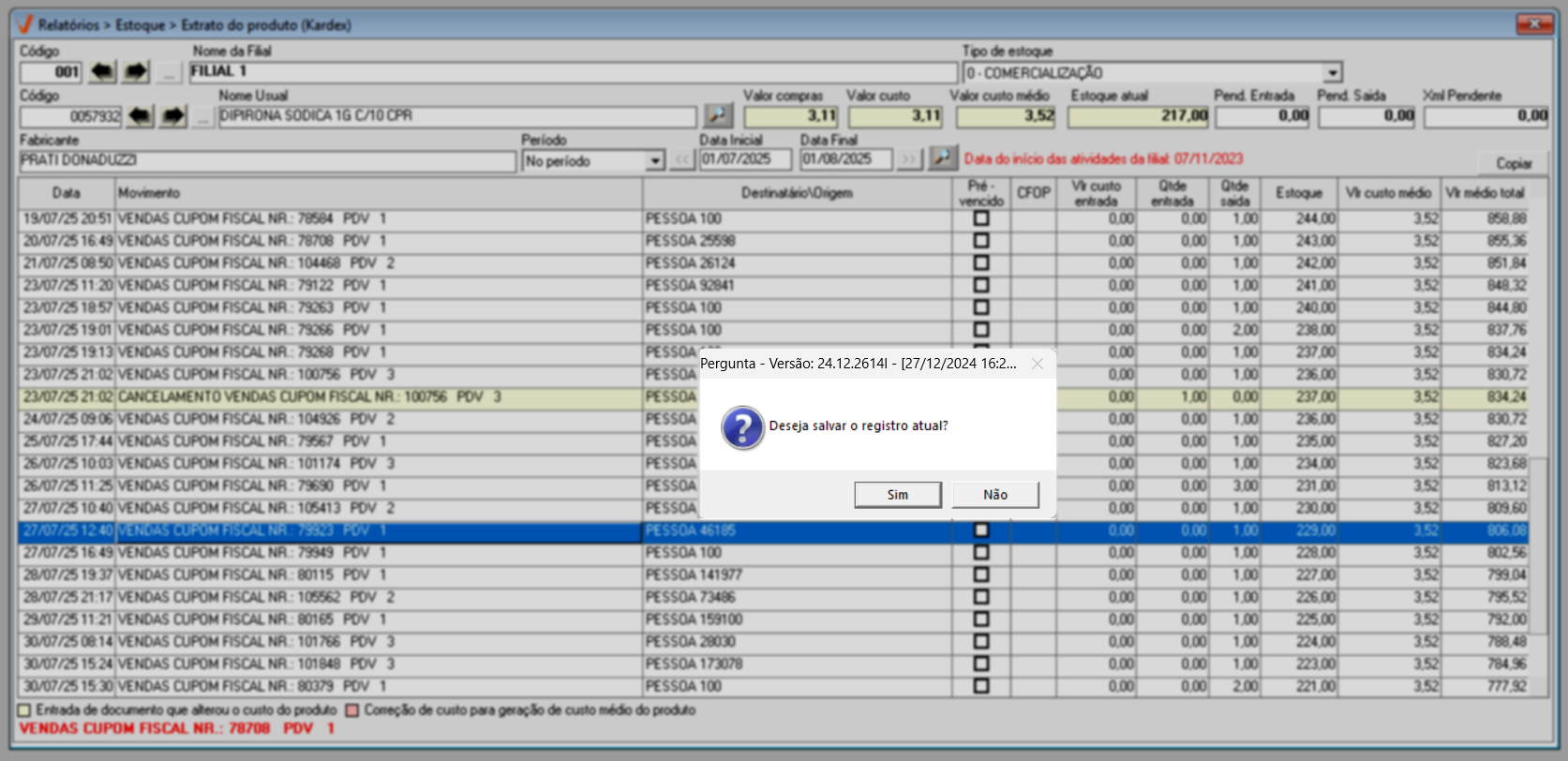The height and width of the screenshot is (761, 1568).
Task: Expand the Período dropdown list
Action: click(x=655, y=161)
